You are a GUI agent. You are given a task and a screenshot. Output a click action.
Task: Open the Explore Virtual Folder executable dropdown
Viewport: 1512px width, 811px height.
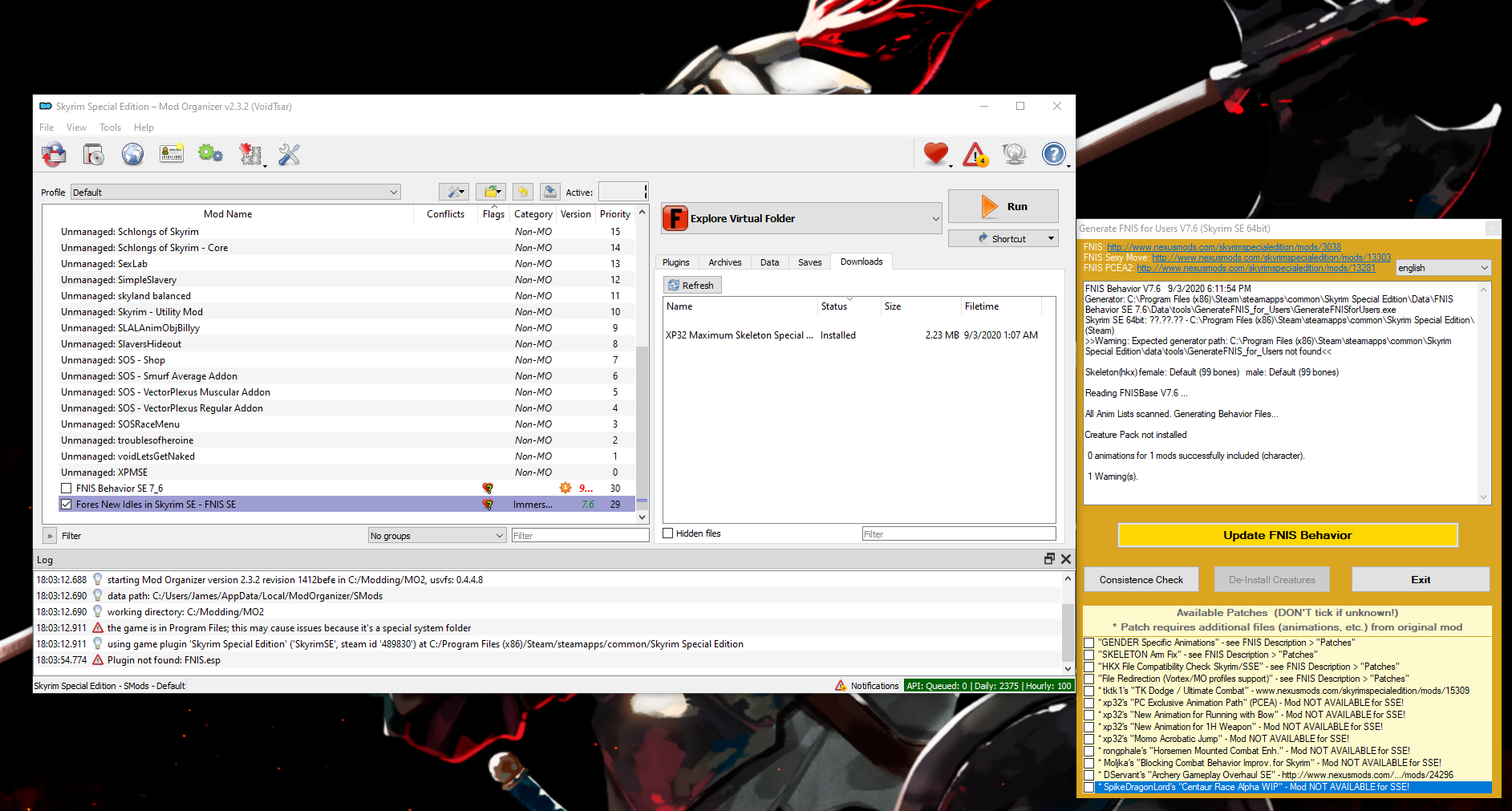(x=801, y=218)
